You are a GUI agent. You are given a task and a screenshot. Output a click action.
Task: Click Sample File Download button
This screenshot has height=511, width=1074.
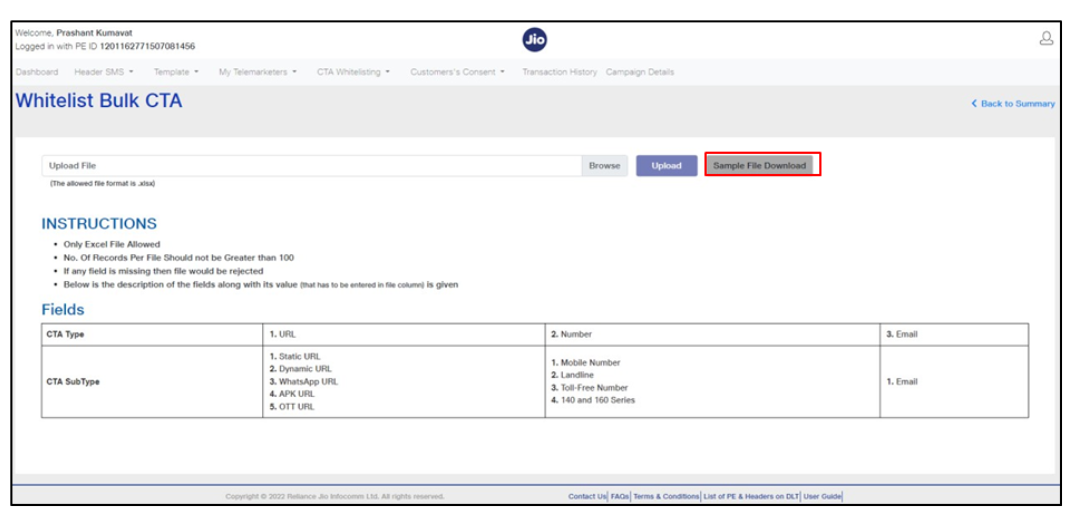(760, 166)
